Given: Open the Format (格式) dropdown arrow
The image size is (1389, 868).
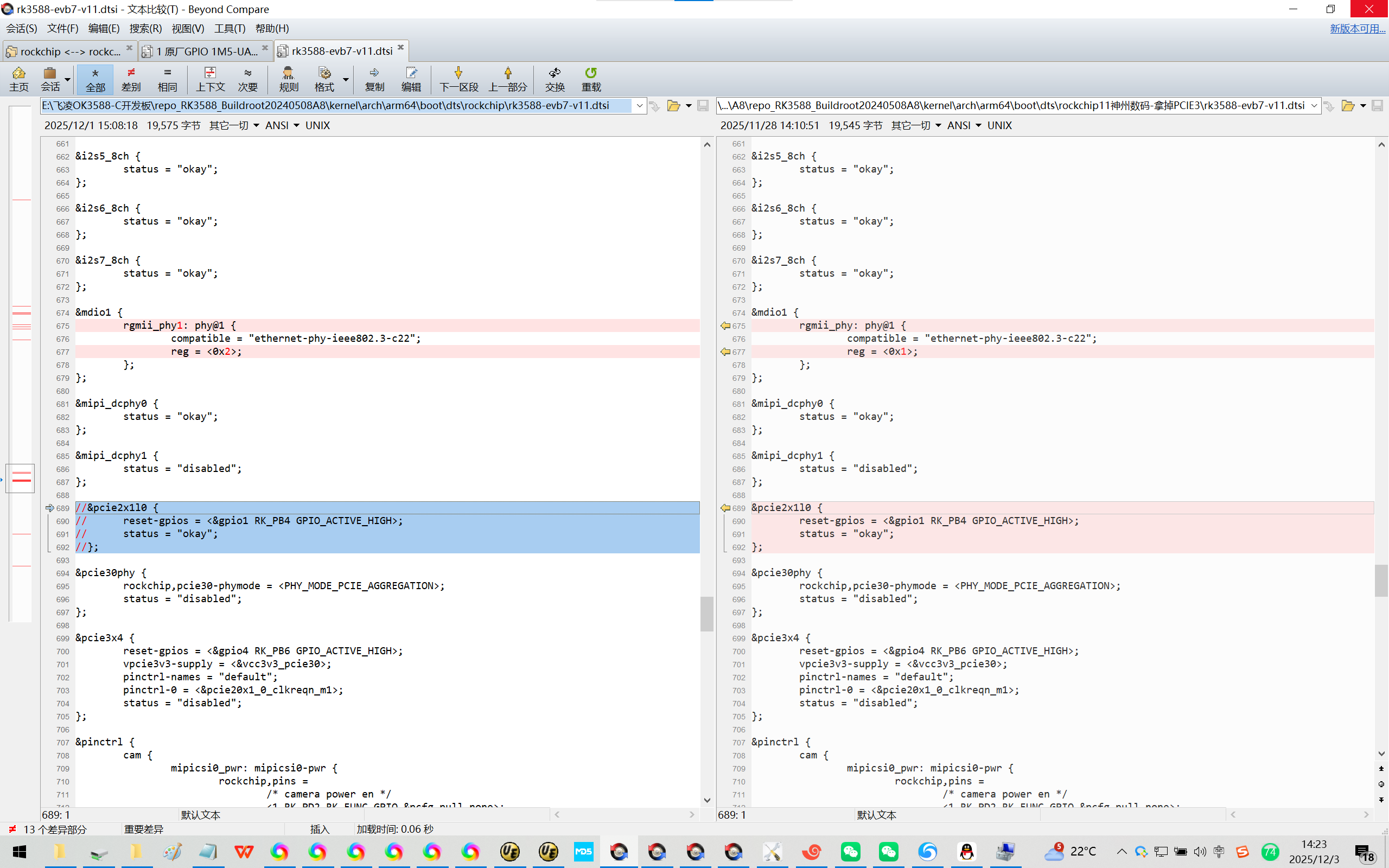Looking at the screenshot, I should (346, 79).
